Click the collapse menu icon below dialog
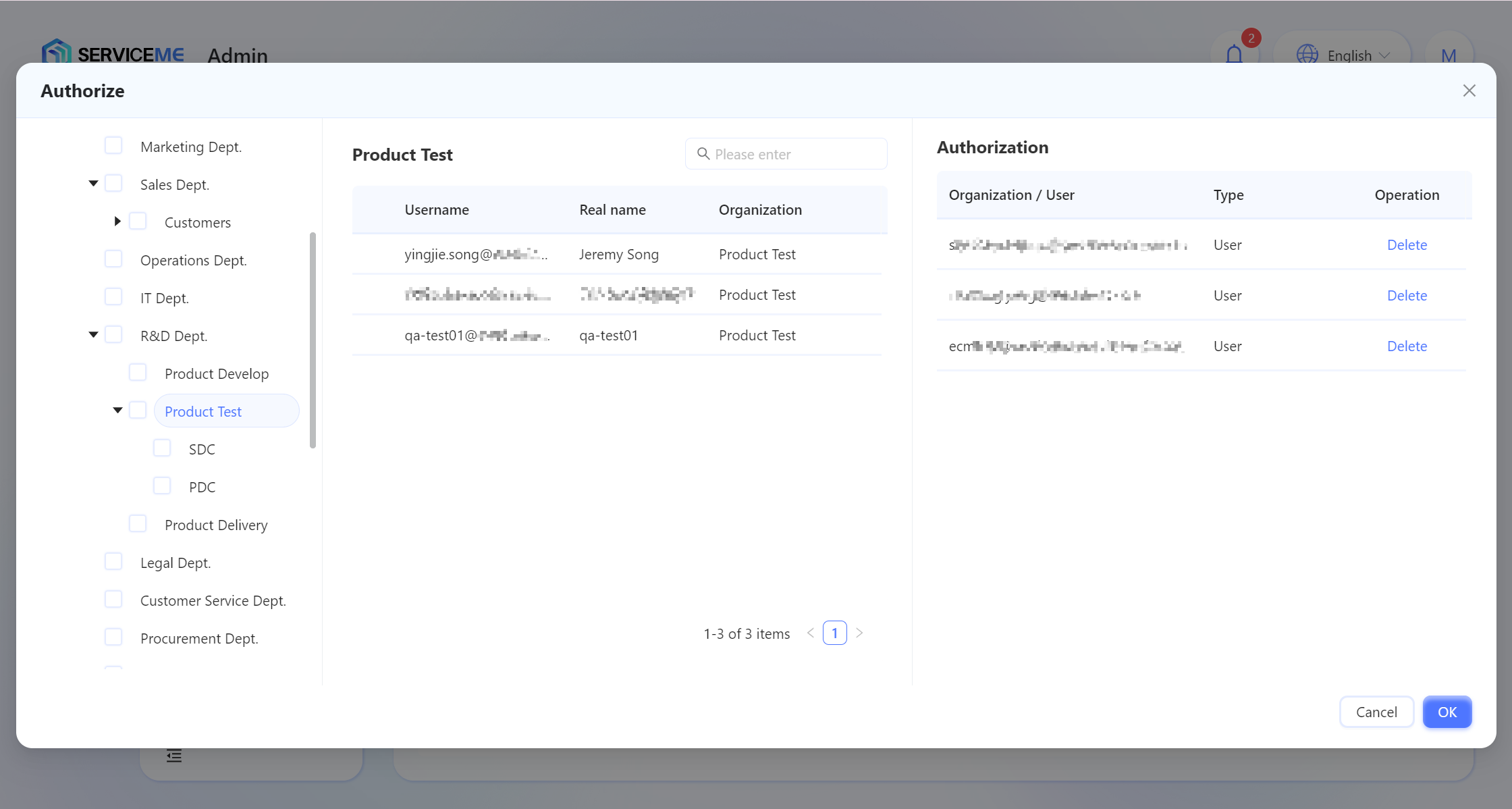Screen dimensions: 1512x809 click(174, 756)
